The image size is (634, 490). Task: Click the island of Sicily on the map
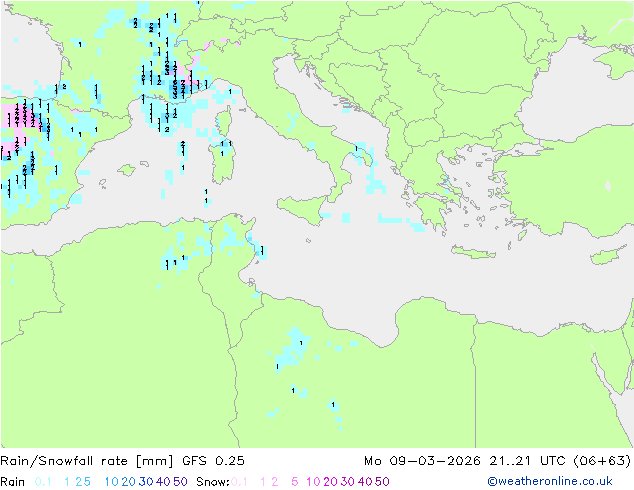[304, 209]
